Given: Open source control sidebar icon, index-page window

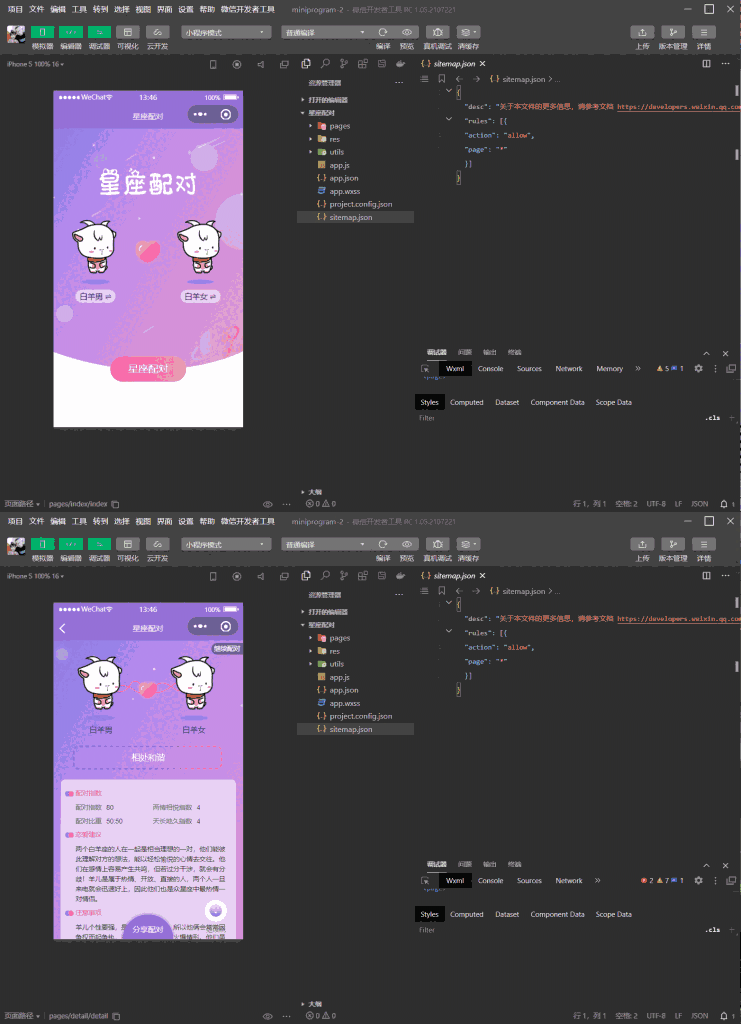Looking at the screenshot, I should click(343, 63).
